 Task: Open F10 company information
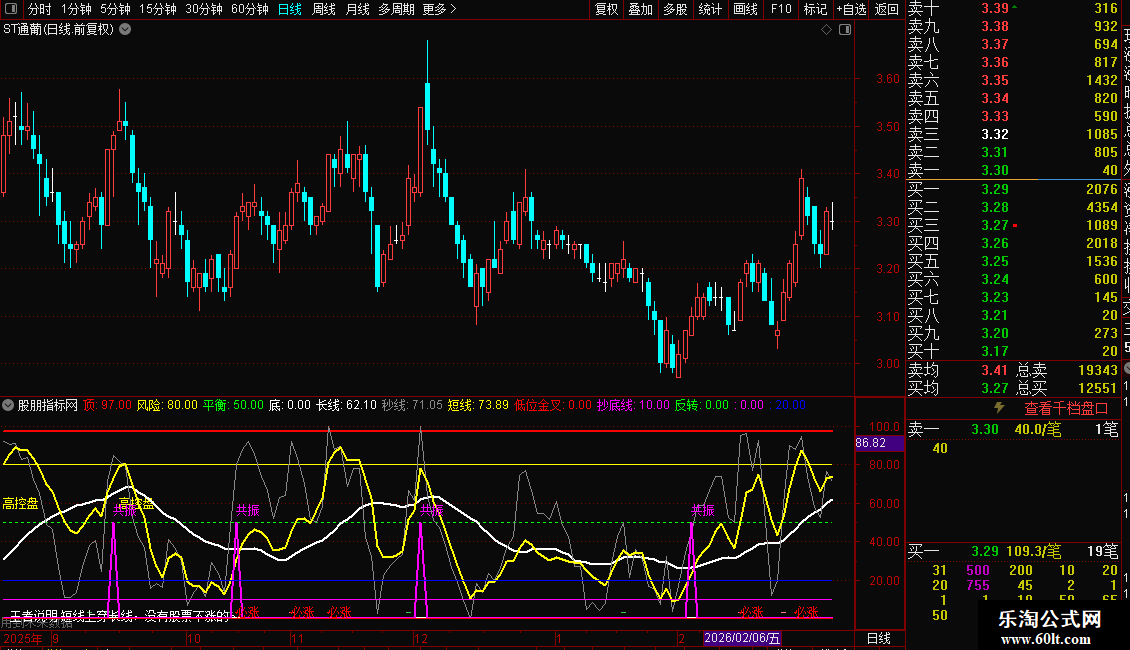click(781, 9)
